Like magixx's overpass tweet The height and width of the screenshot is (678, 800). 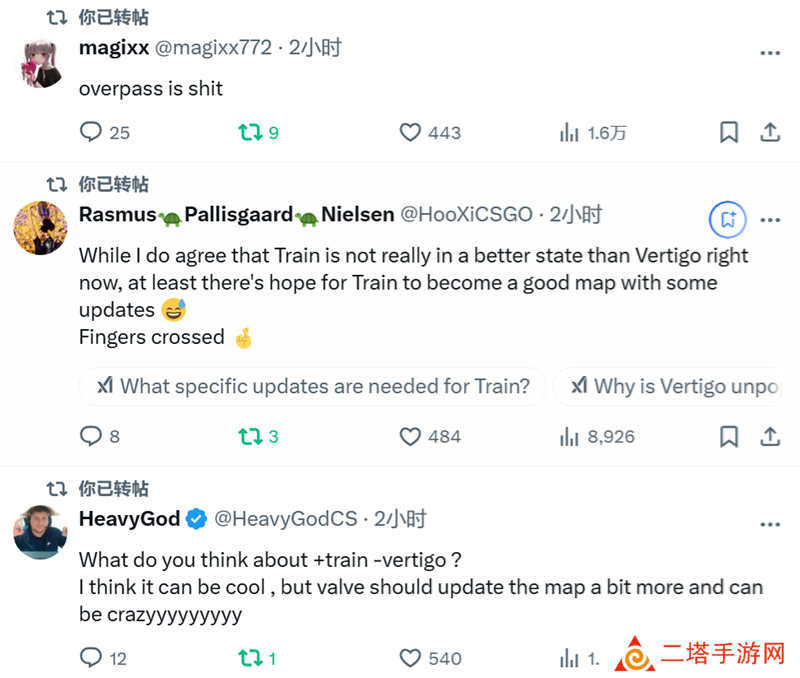pyautogui.click(x=430, y=133)
